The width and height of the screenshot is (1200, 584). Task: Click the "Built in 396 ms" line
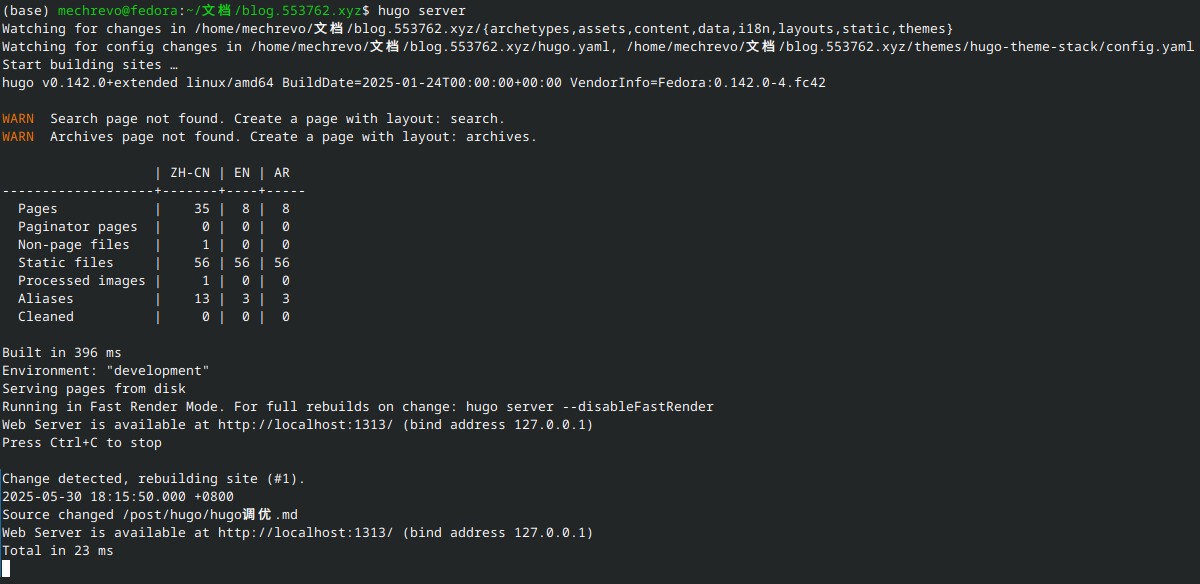(62, 353)
